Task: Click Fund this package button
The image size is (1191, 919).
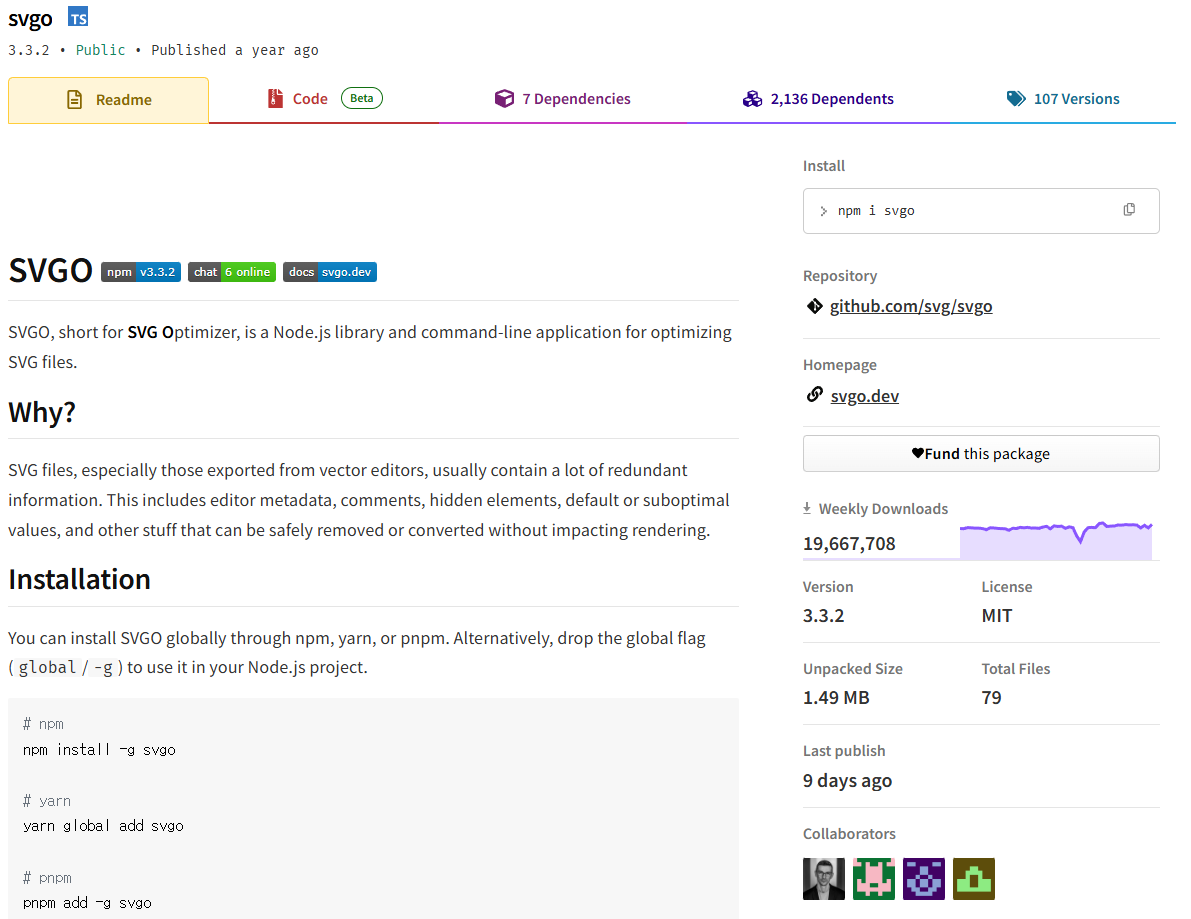Action: pos(981,453)
